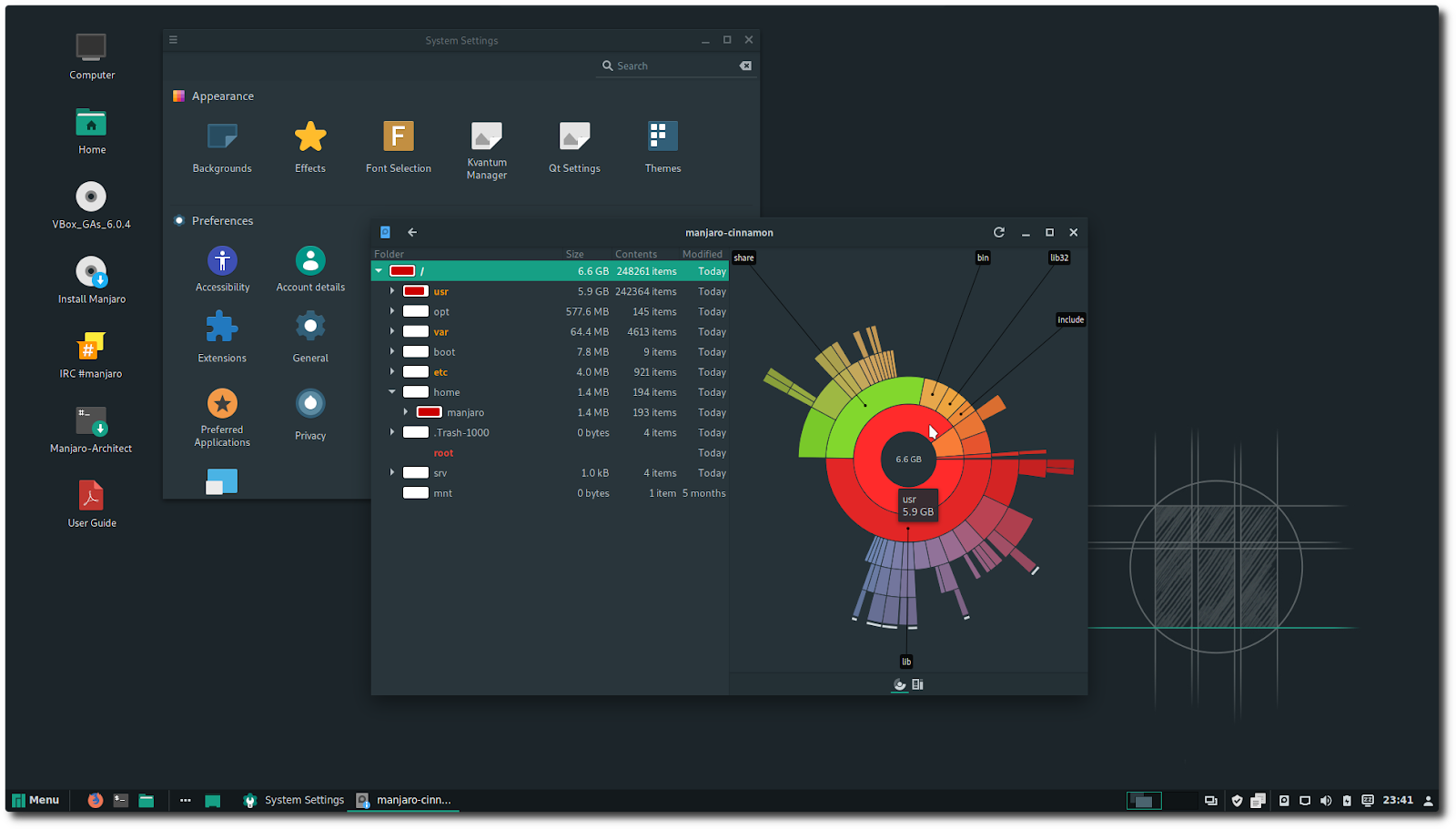This screenshot has width=1456, height=829.
Task: Collapse the home folder
Action: pos(392,392)
